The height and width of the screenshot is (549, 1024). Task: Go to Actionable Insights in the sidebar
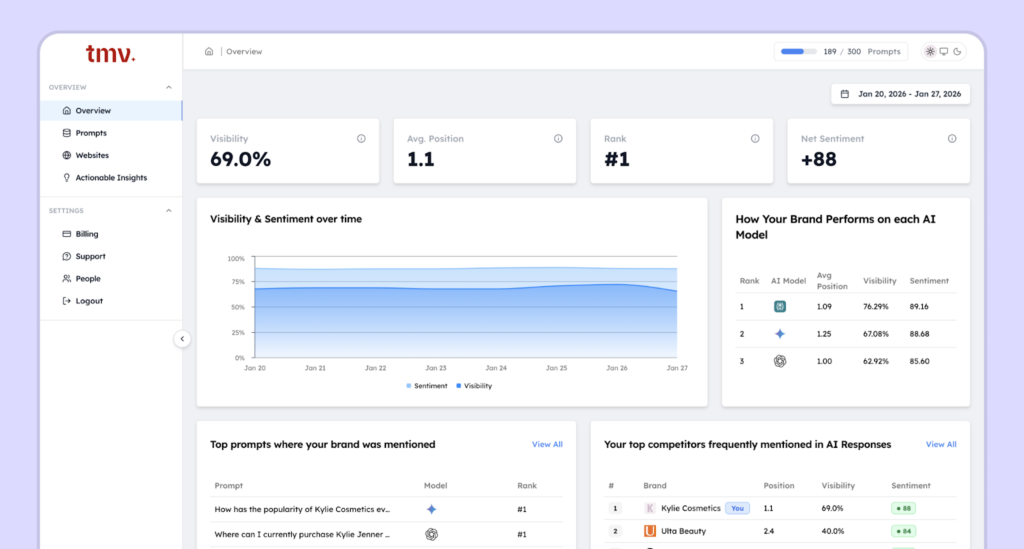(110, 178)
